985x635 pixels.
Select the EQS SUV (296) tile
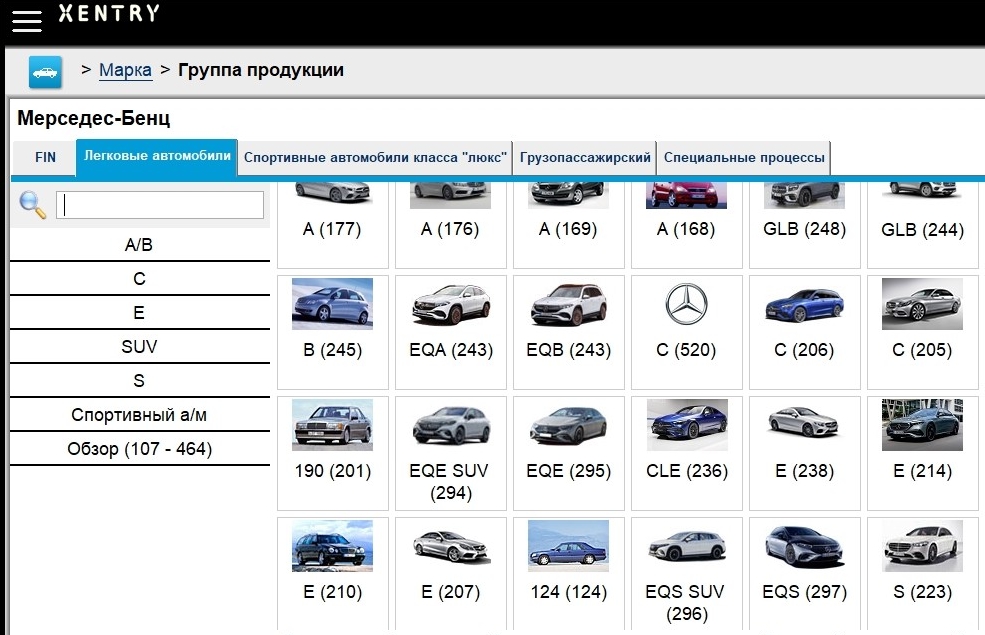[686, 570]
